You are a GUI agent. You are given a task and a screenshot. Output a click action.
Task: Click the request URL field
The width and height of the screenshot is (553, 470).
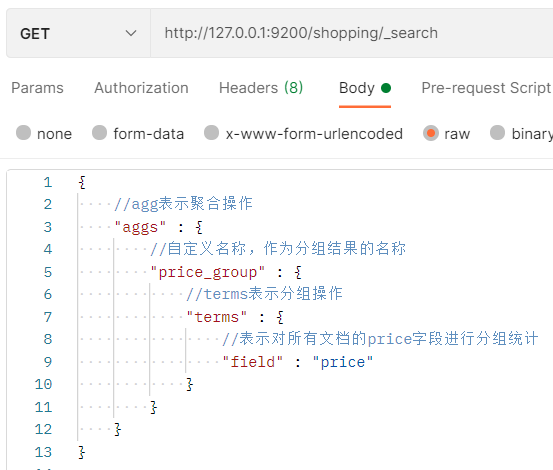(x=352, y=33)
